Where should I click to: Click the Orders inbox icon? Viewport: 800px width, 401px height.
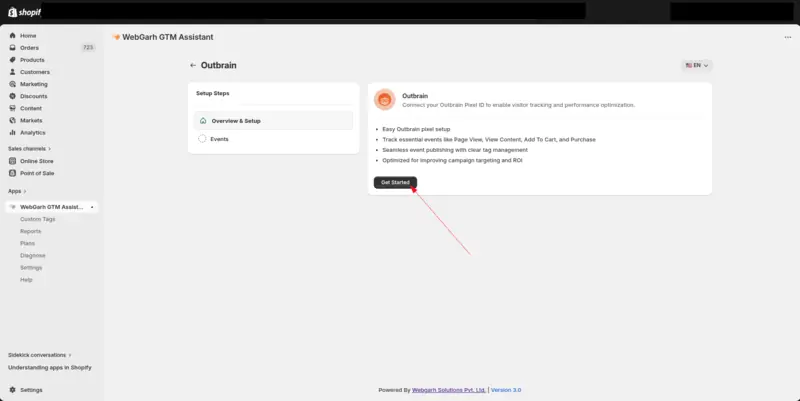pyautogui.click(x=13, y=47)
